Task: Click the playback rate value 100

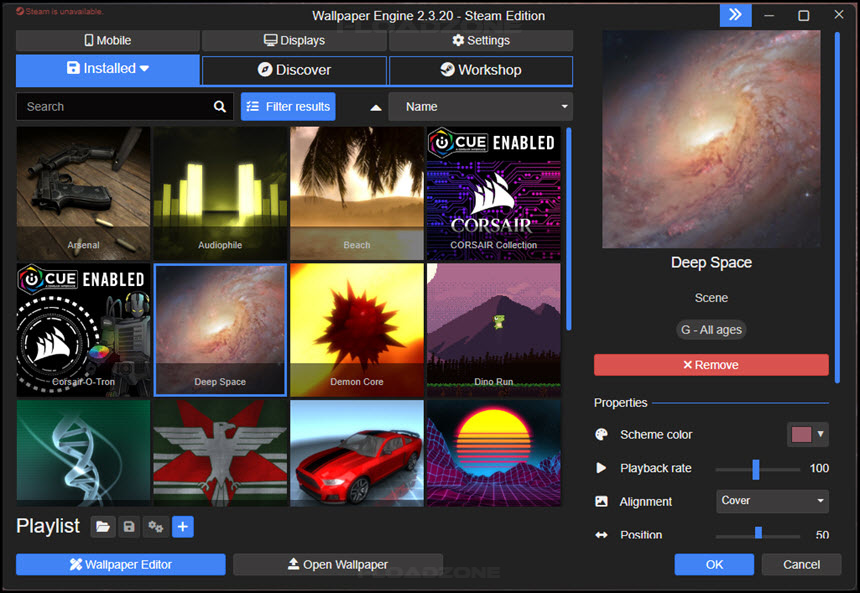Action: coord(819,468)
